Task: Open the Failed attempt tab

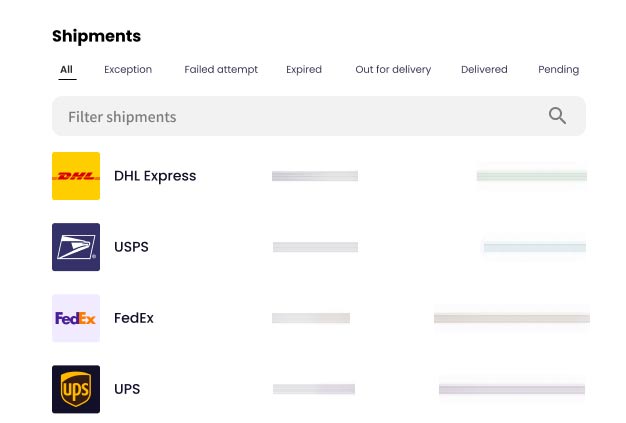Action: pos(221,70)
